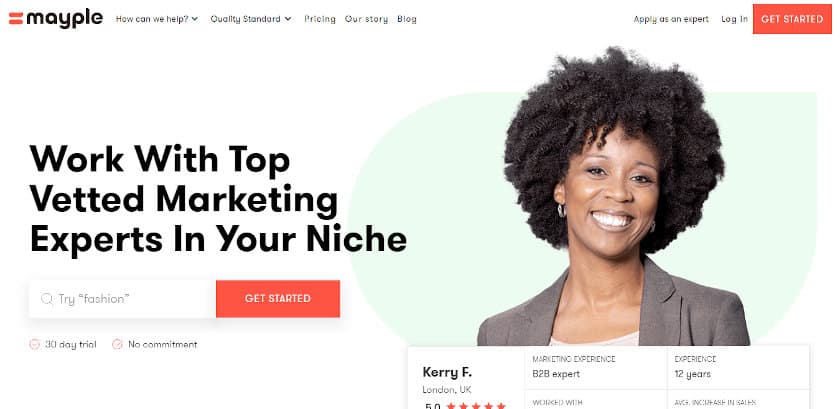
Task: Click the mayple wordmark text
Action: click(65, 19)
